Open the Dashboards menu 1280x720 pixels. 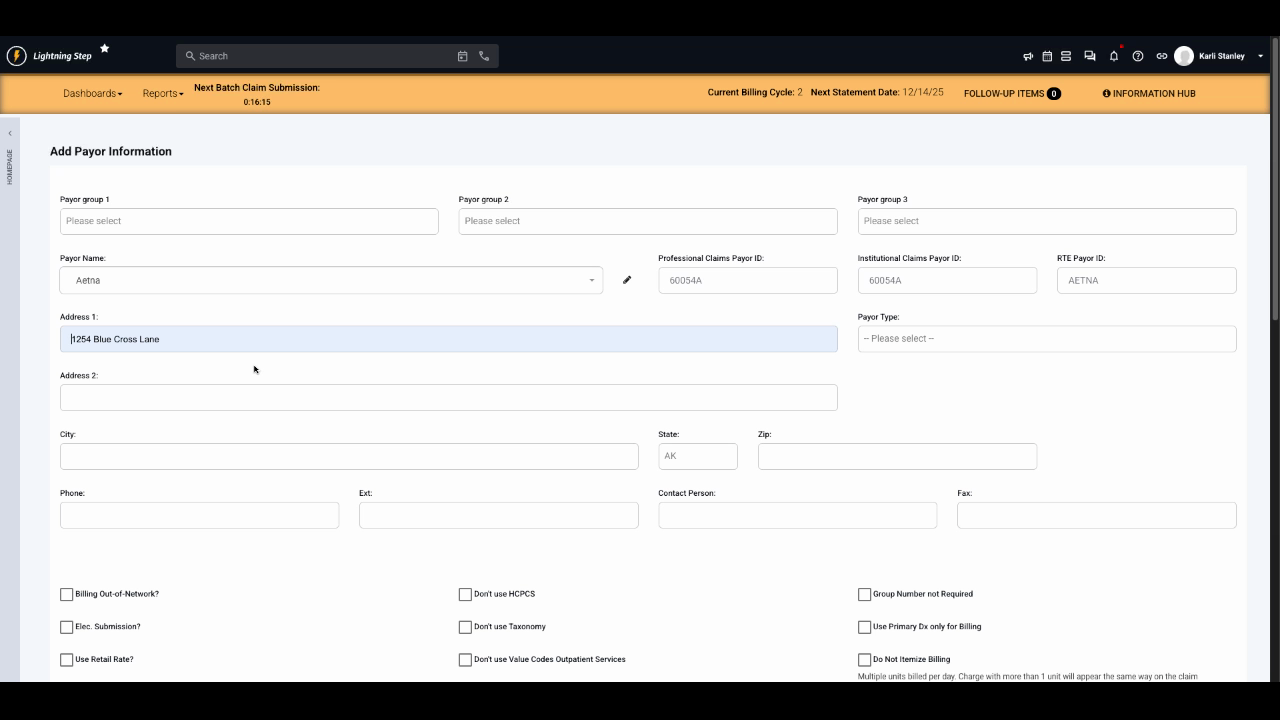[x=93, y=93]
